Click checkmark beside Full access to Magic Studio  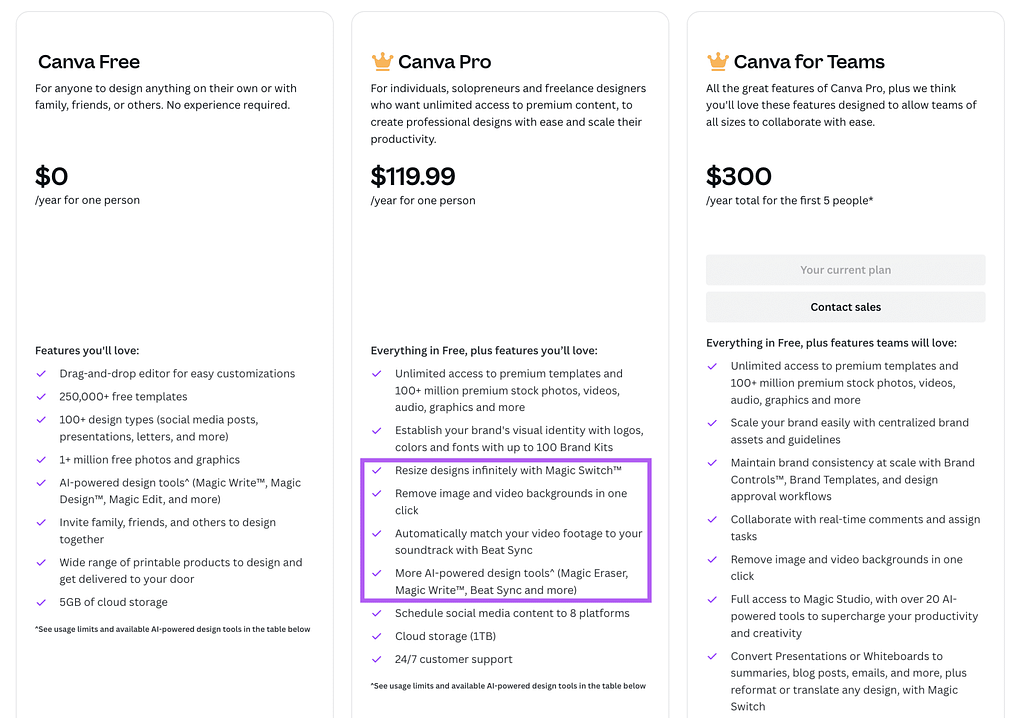tap(712, 600)
